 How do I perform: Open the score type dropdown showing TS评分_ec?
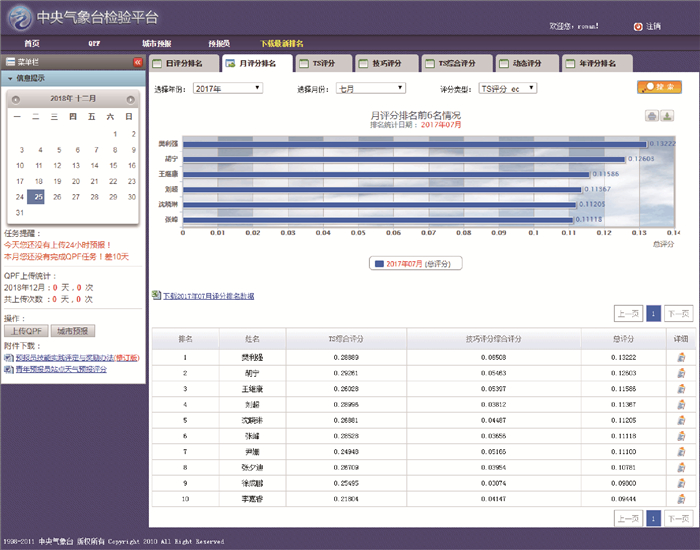(507, 88)
